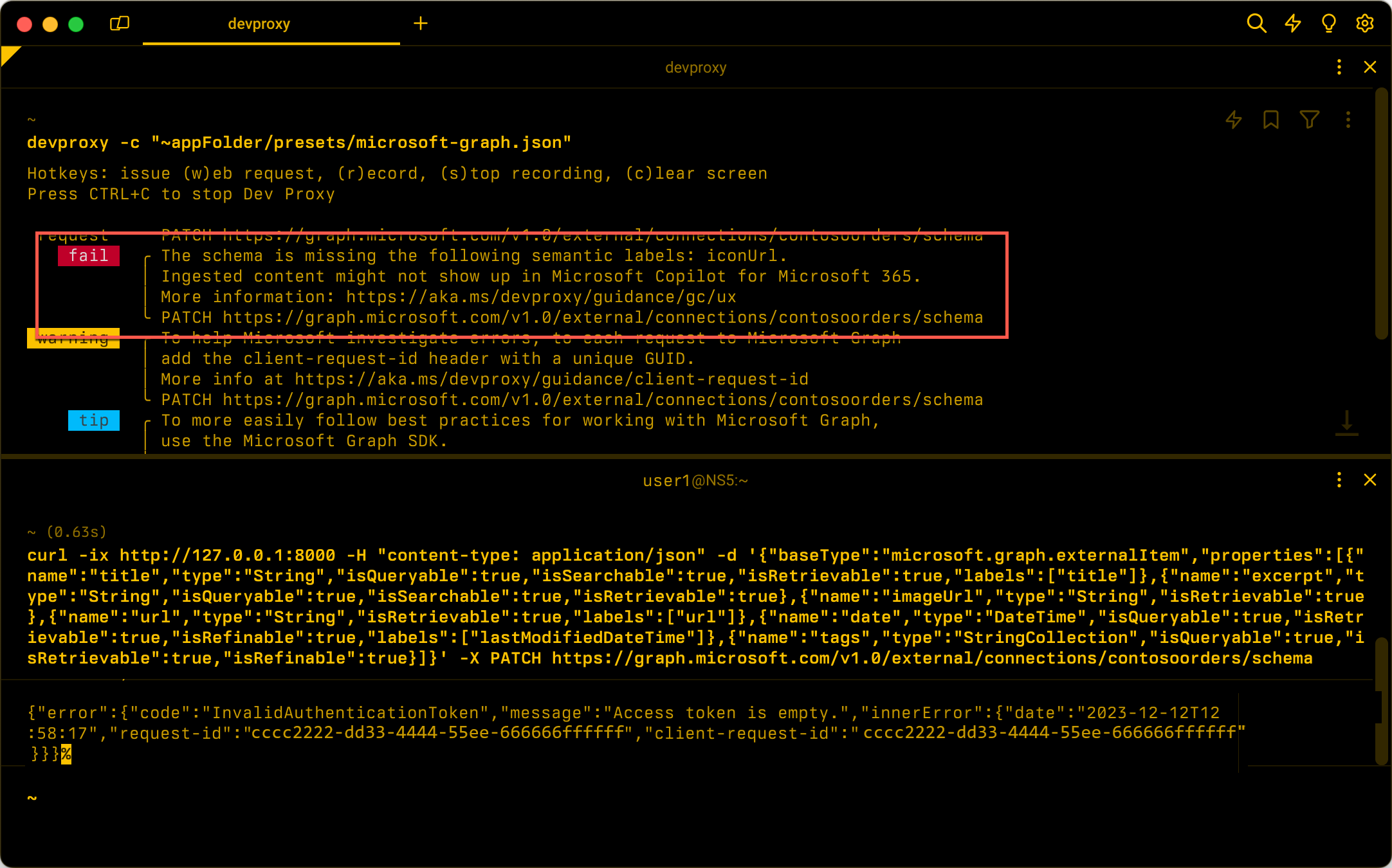Close the devproxy pane
Image resolution: width=1392 pixels, height=868 pixels.
point(1370,67)
